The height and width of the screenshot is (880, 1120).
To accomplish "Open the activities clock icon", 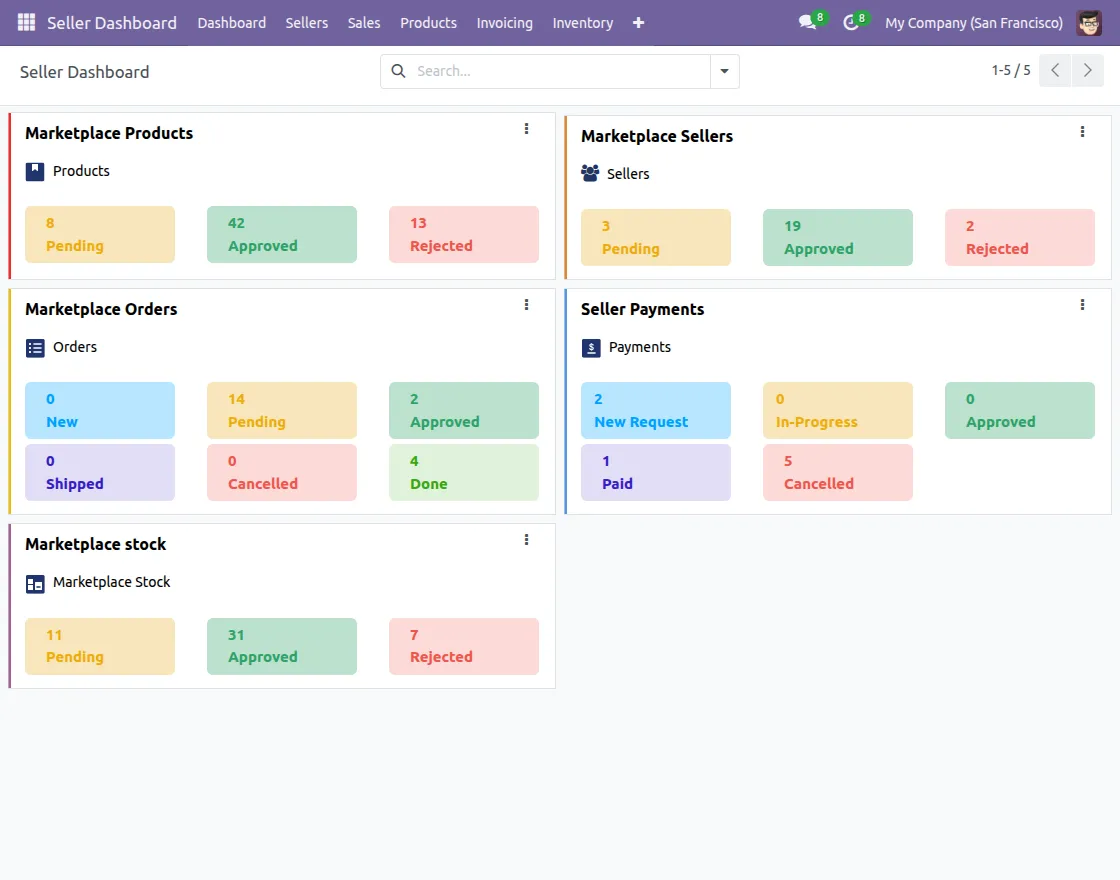I will point(851,22).
